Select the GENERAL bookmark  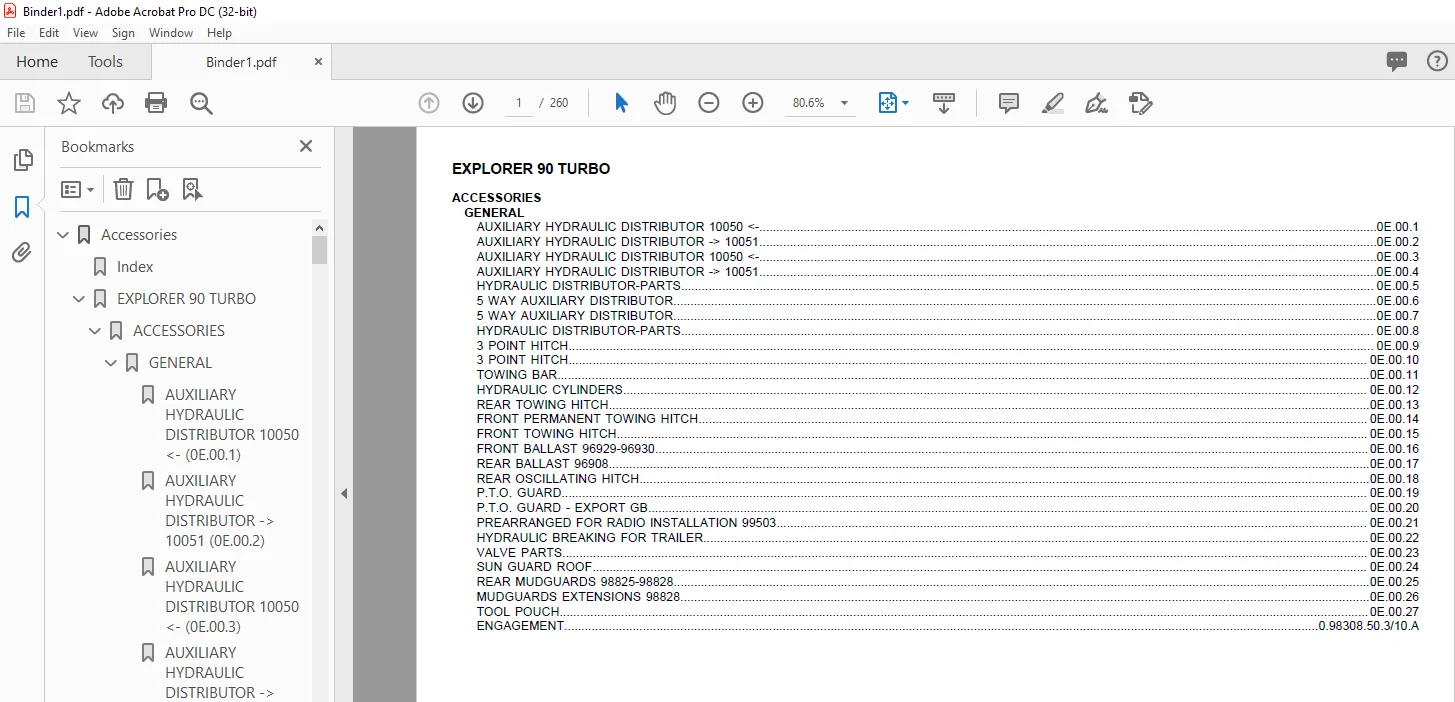pos(180,363)
